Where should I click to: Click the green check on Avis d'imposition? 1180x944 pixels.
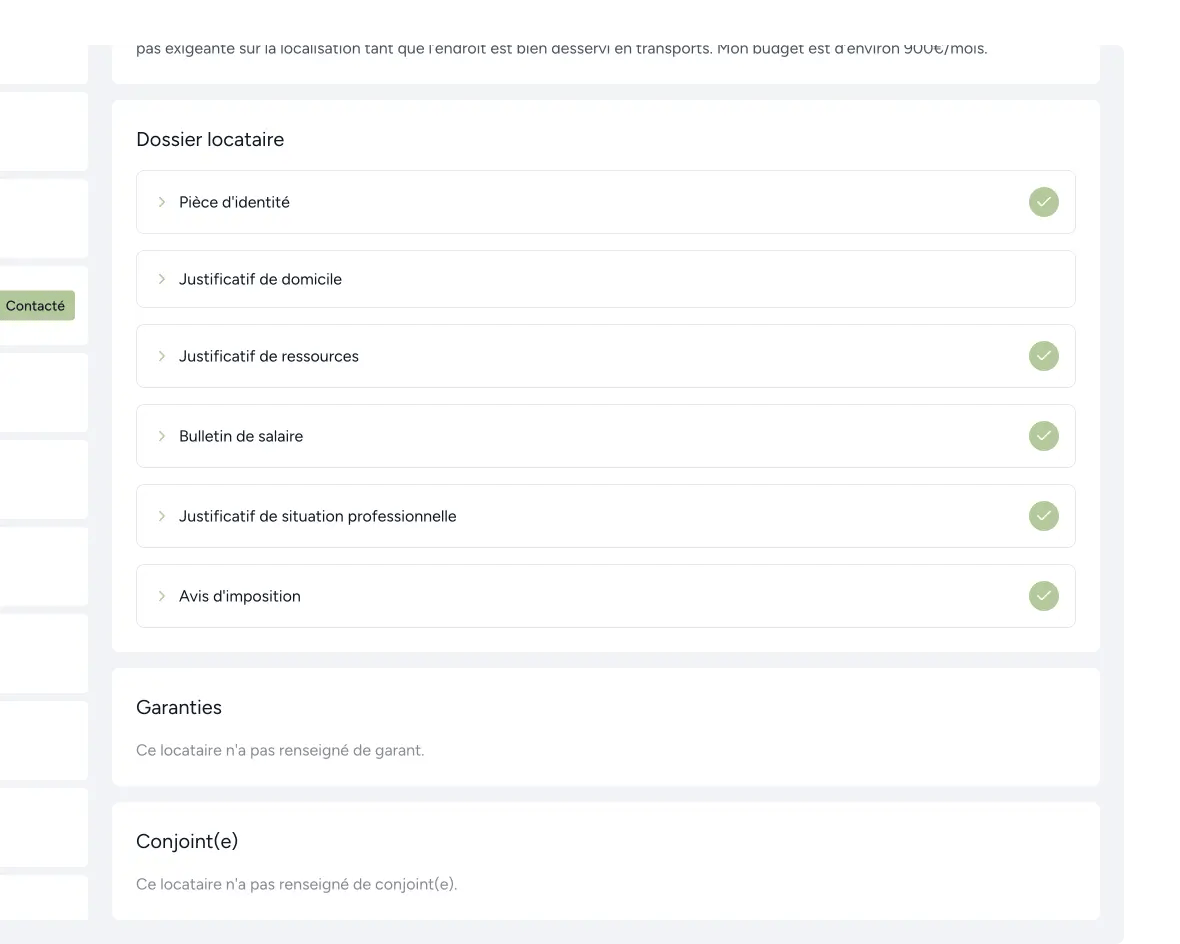click(1043, 595)
